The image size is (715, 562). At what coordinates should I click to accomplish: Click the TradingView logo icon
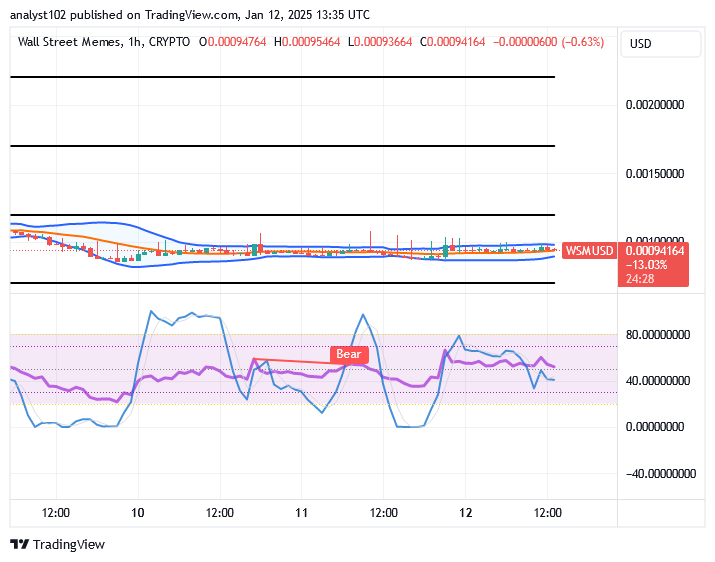[20, 544]
